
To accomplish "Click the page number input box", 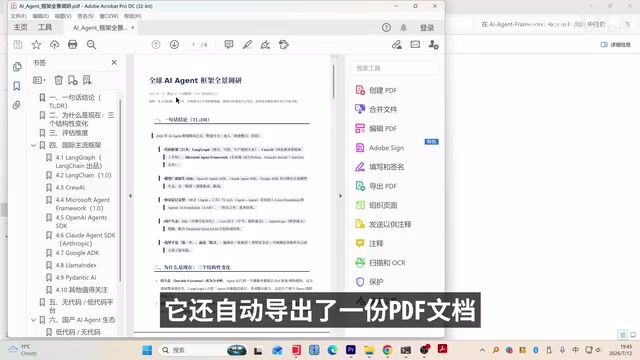I will 193,45.
